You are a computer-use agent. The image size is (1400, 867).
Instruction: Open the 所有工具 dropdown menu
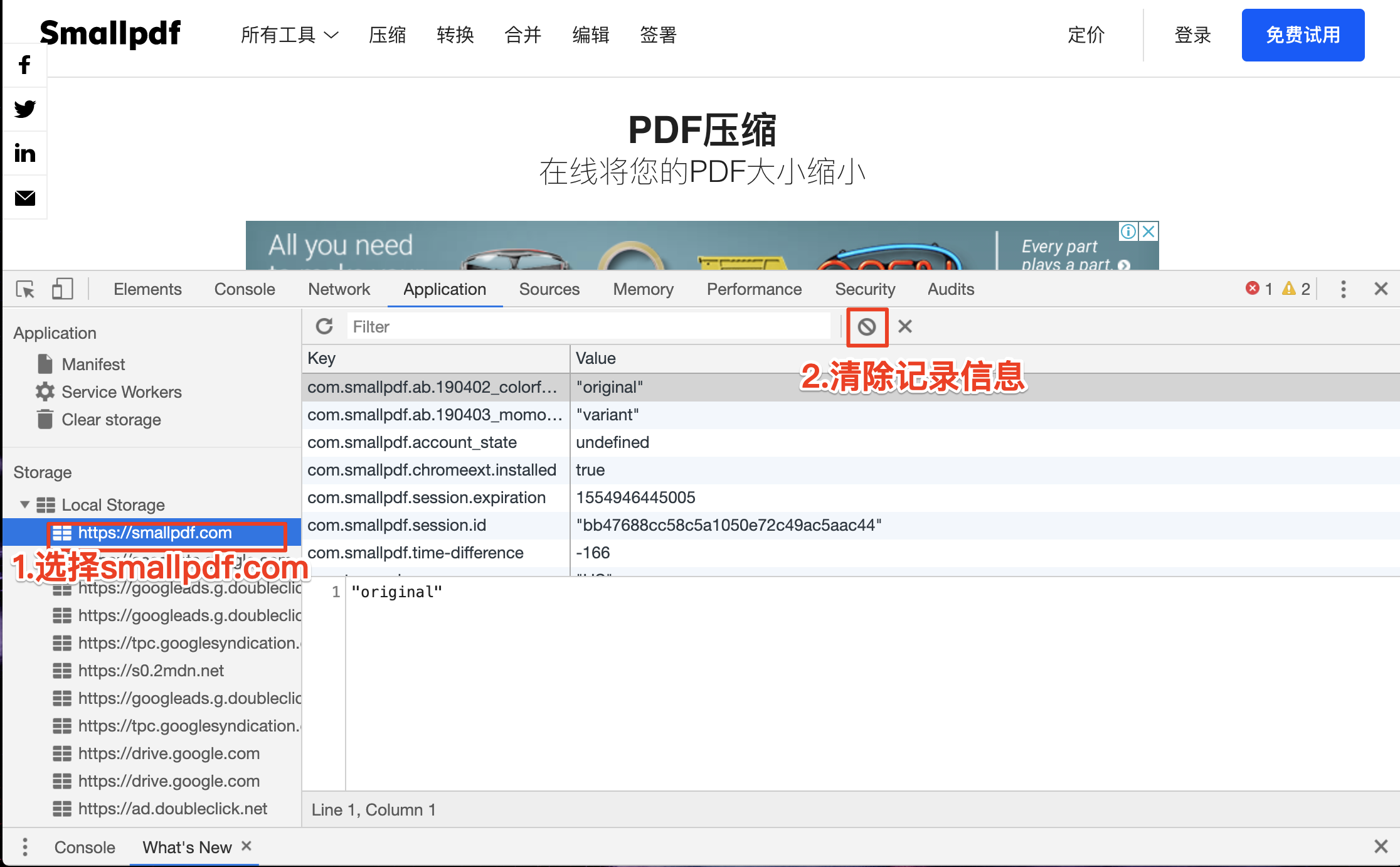289,35
